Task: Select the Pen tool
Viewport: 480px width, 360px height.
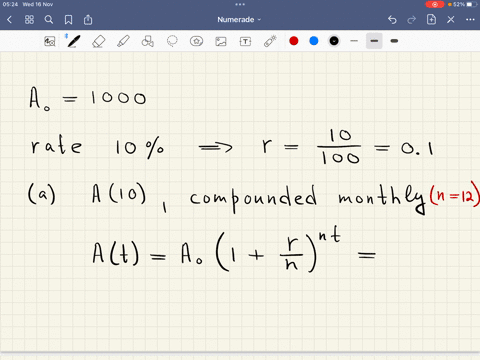Action: [x=73, y=41]
